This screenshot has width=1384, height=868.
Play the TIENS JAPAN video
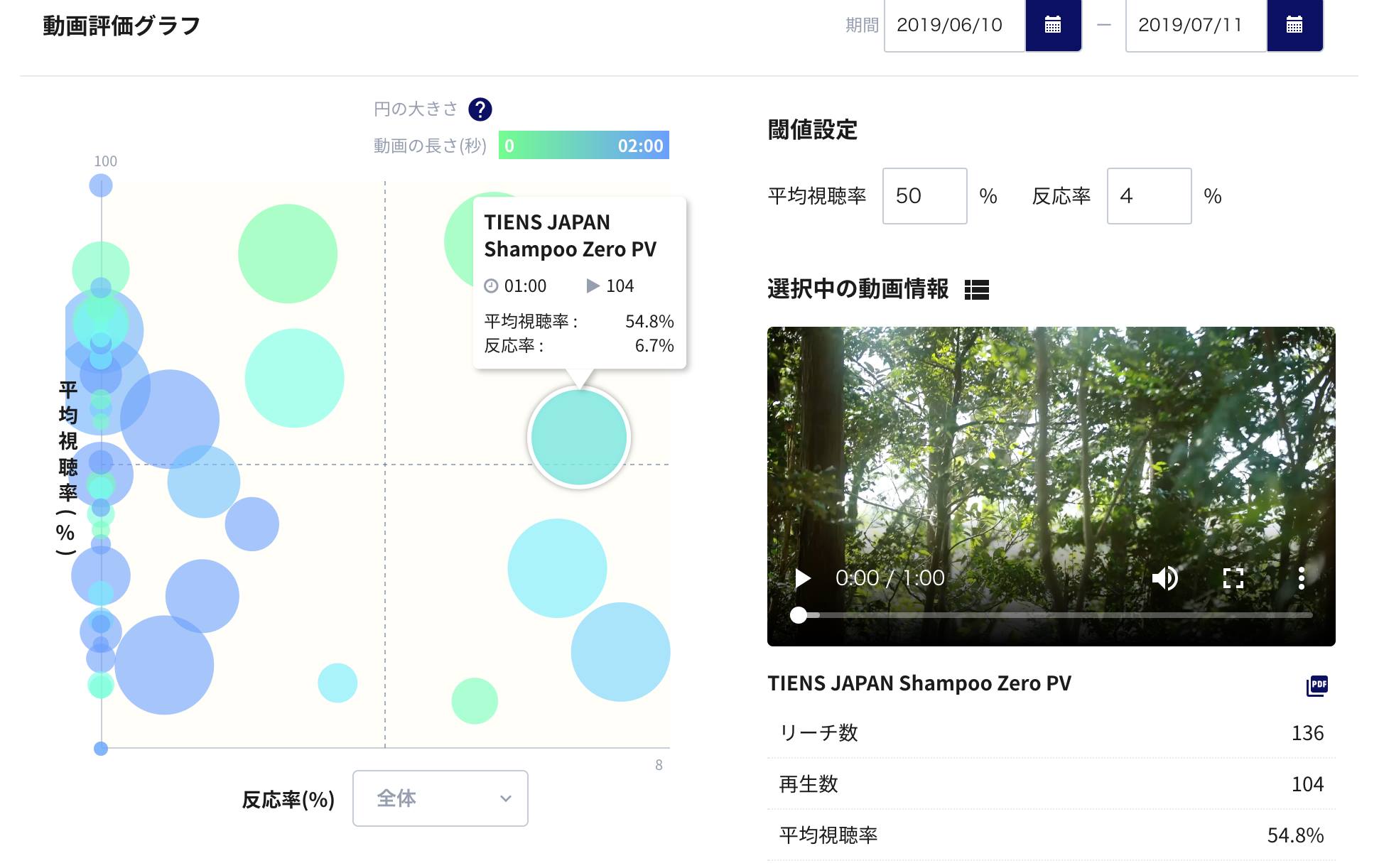(803, 578)
